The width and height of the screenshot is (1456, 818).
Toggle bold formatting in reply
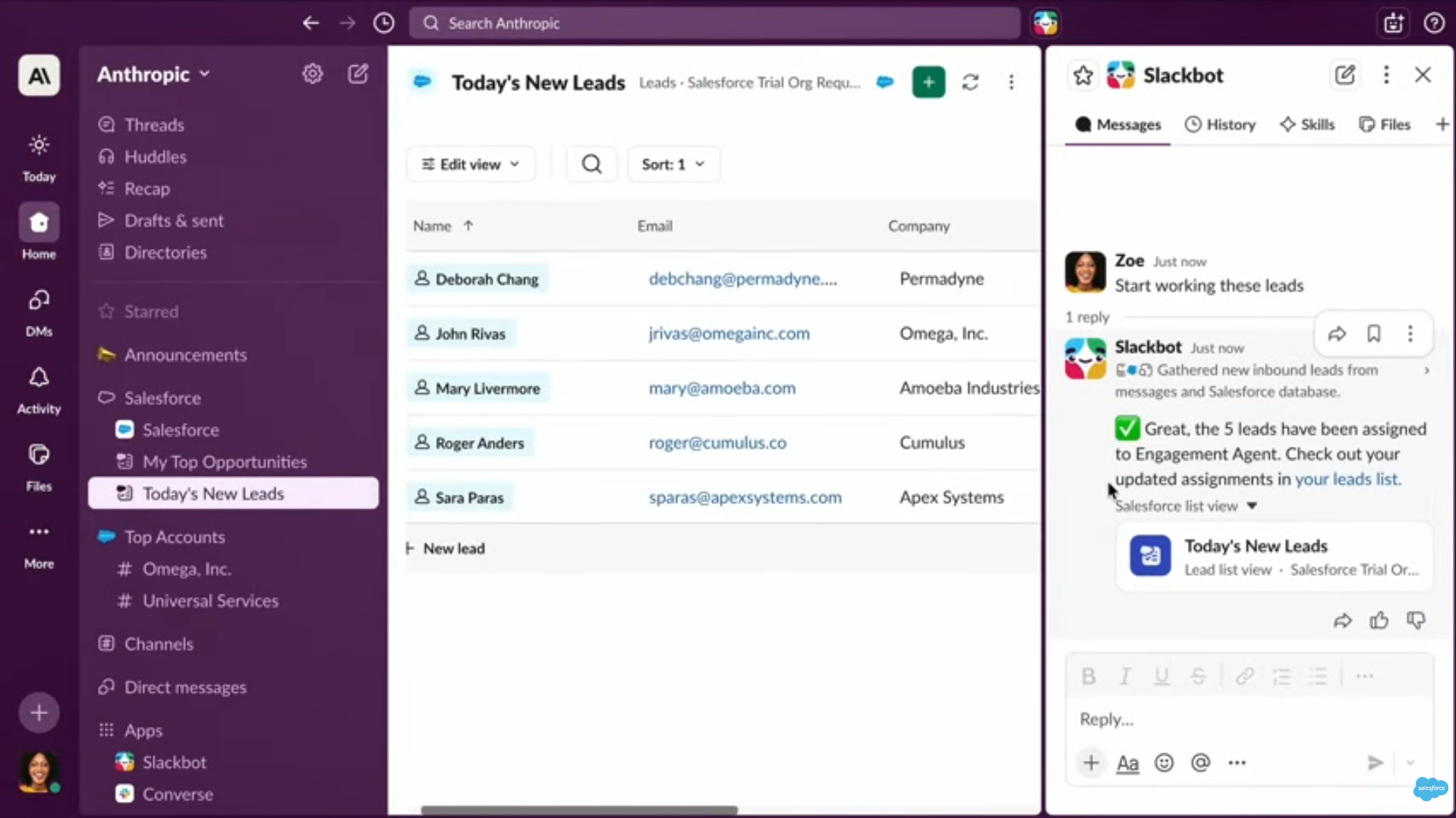tap(1088, 676)
